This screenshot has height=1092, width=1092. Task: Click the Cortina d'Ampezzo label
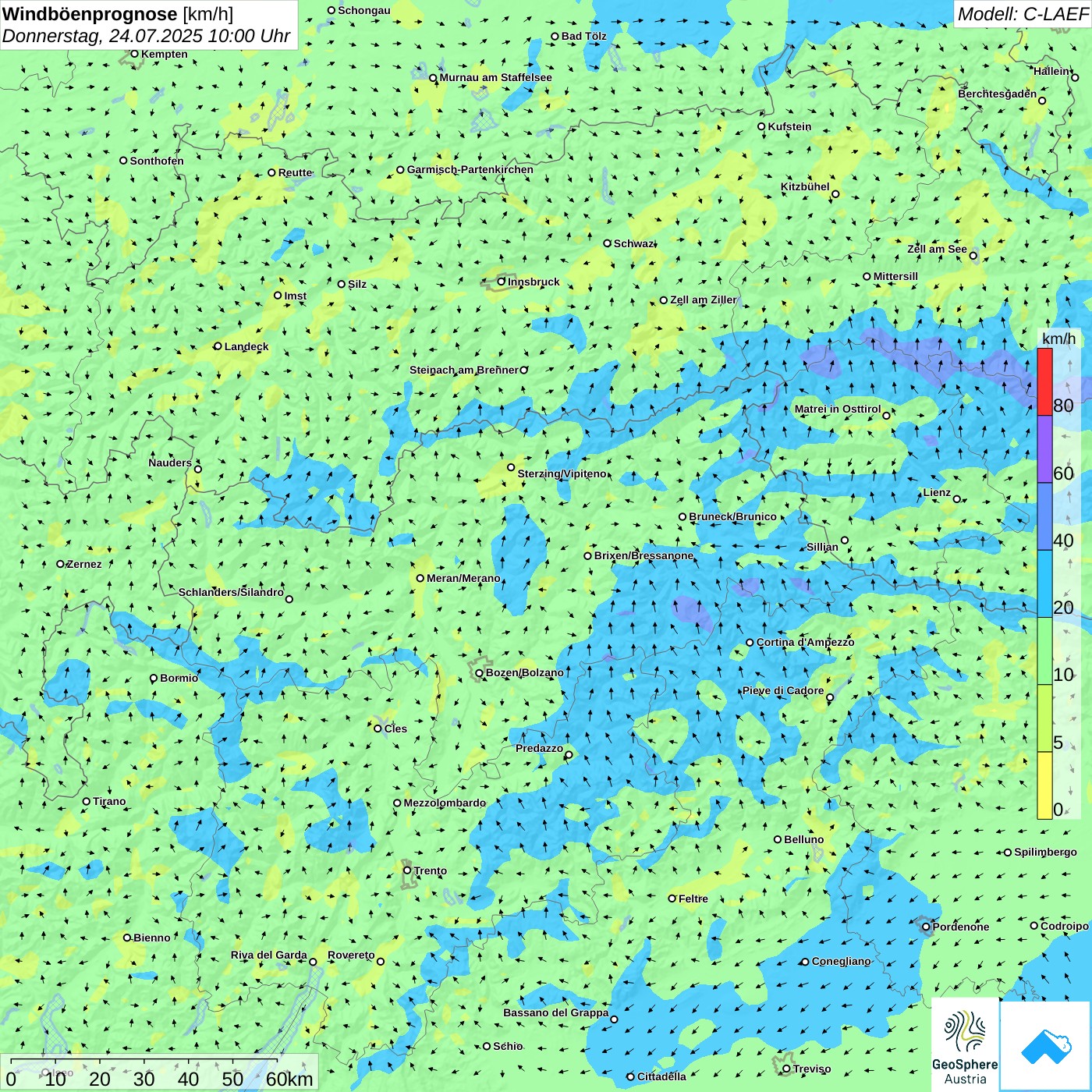coord(806,642)
